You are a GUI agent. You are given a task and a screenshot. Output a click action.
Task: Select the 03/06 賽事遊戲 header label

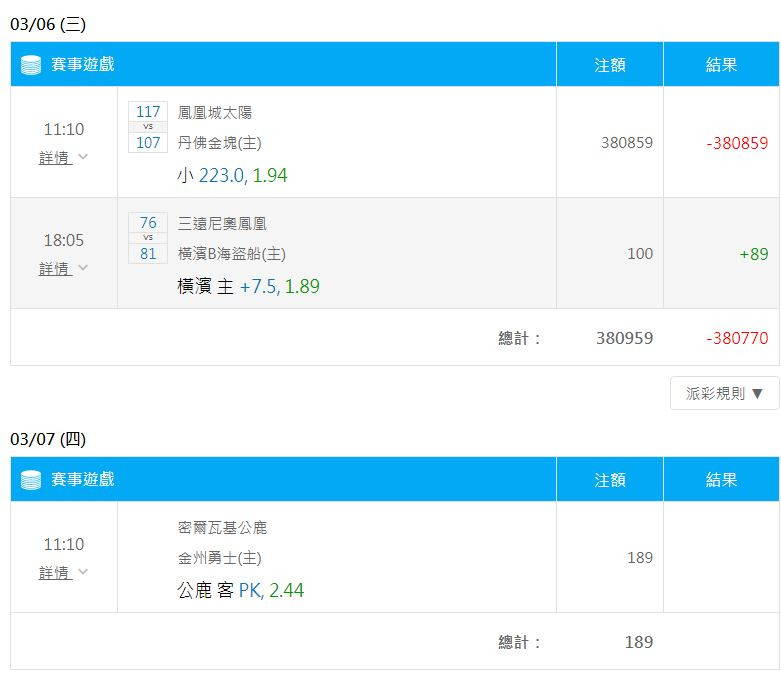click(x=83, y=64)
